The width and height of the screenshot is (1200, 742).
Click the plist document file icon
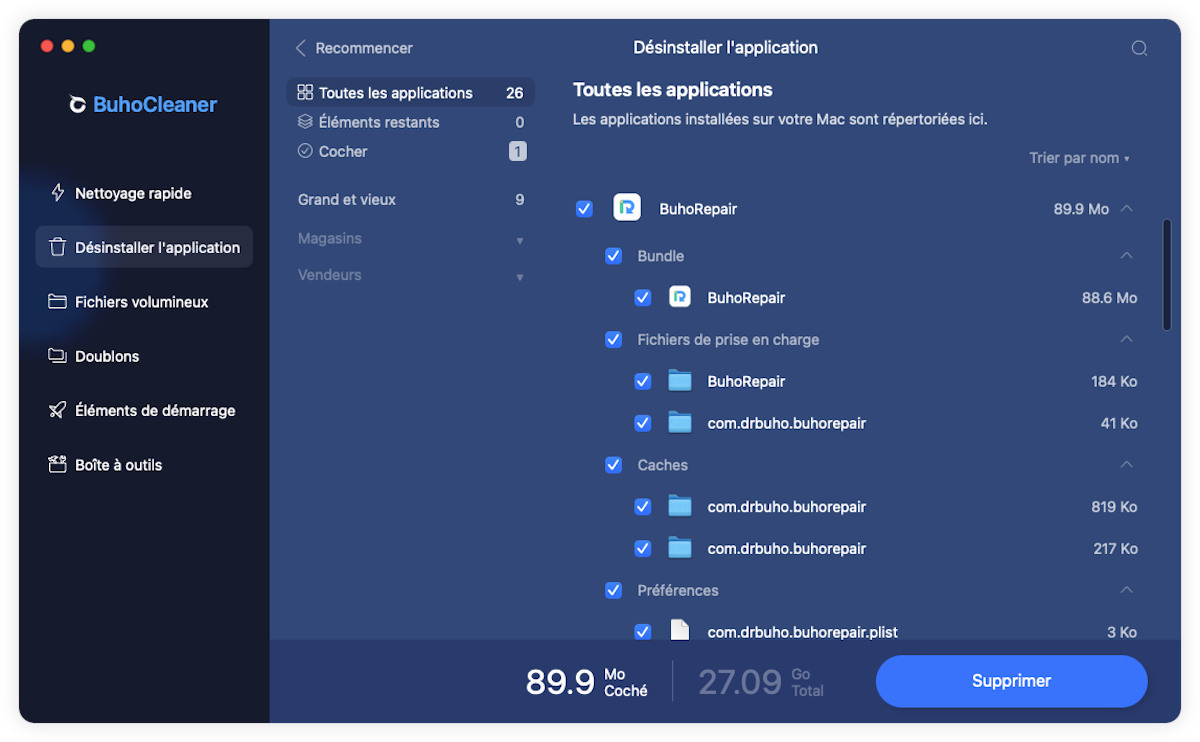pos(680,630)
